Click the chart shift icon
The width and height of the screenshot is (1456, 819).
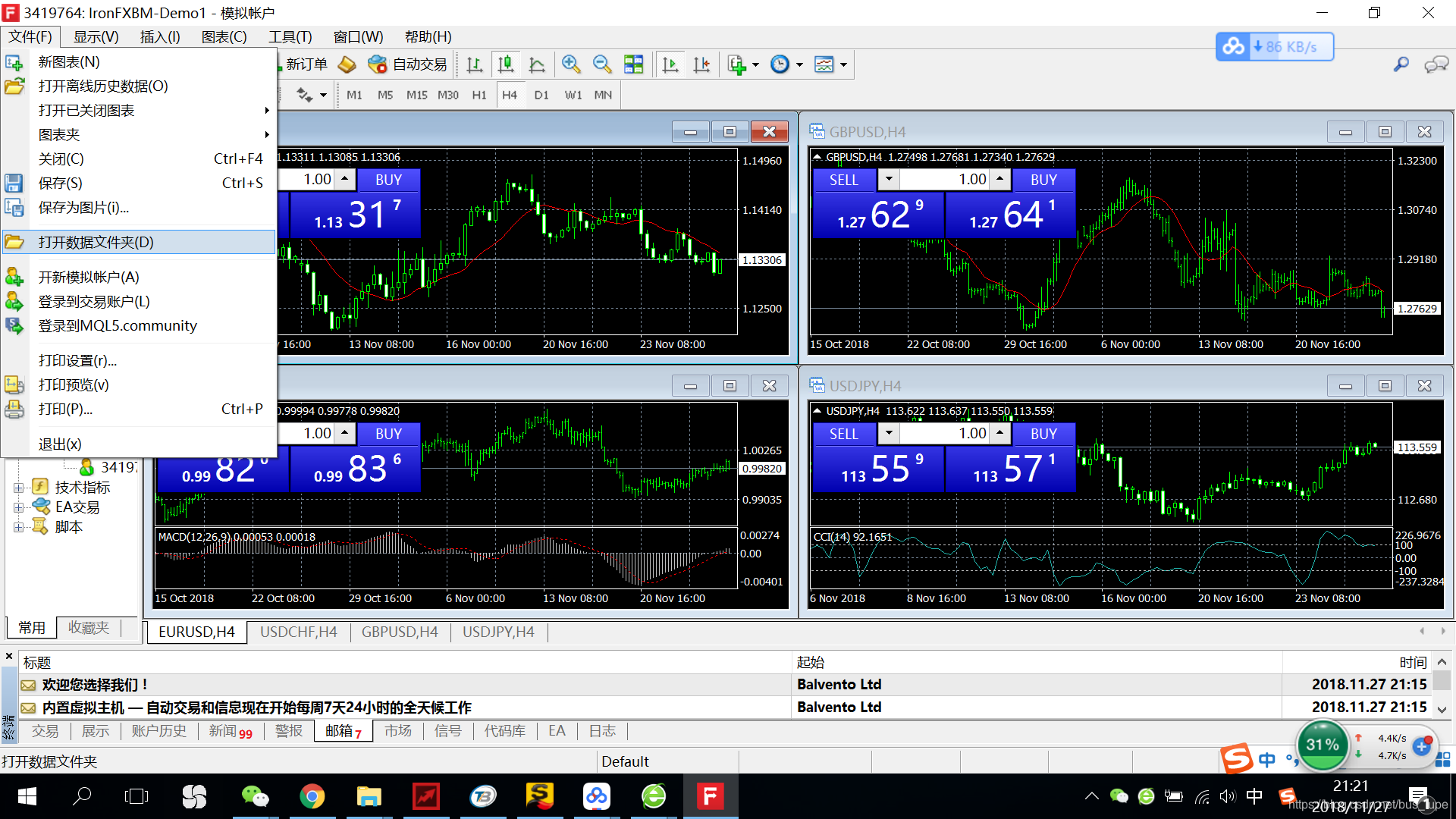[701, 64]
